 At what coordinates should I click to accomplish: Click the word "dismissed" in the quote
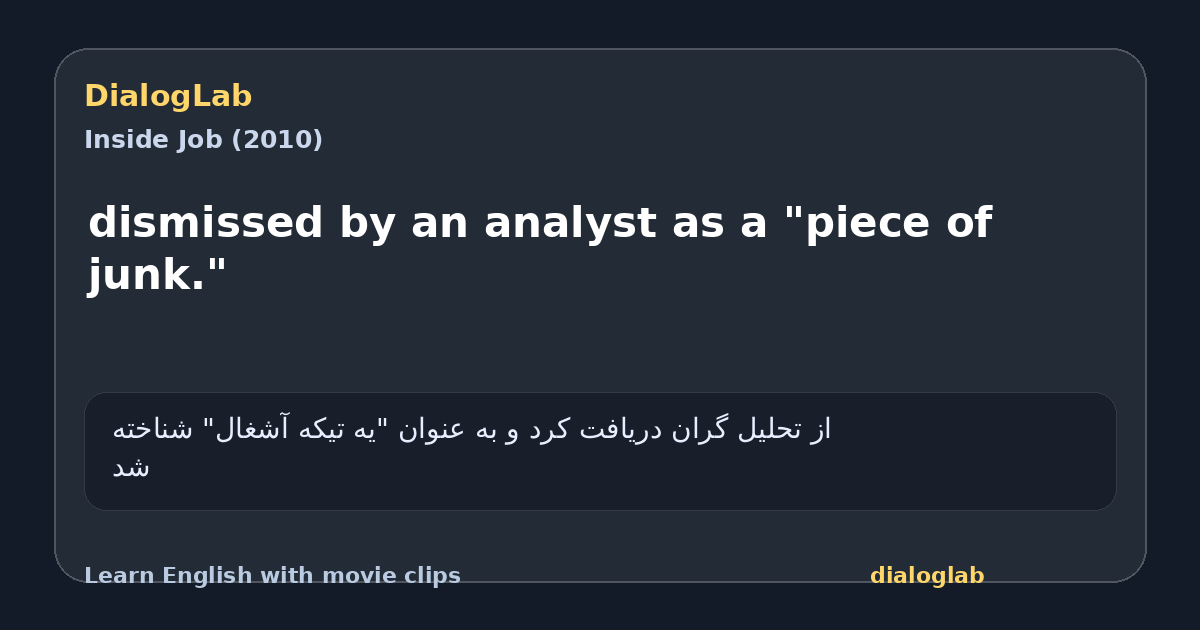[206, 223]
